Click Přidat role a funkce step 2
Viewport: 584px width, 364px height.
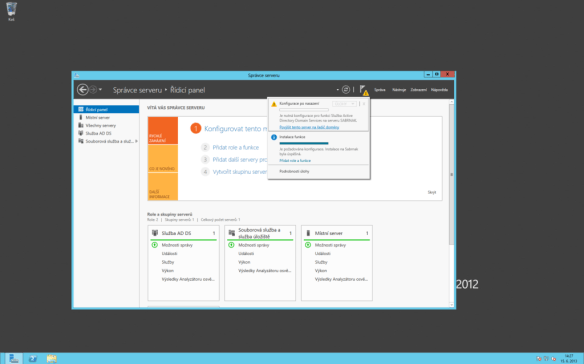235,148
